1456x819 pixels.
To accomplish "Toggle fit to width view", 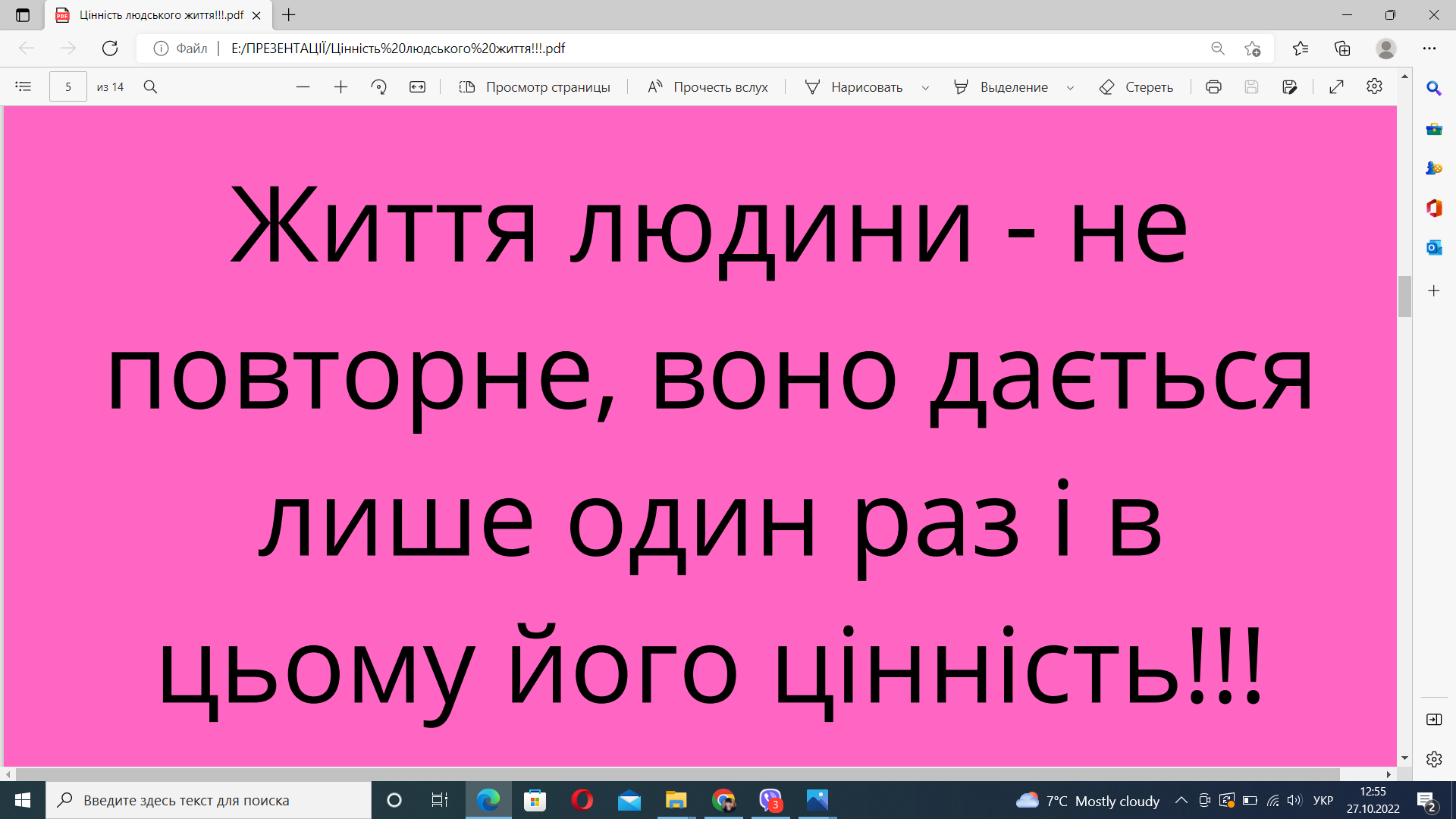I will click(418, 87).
